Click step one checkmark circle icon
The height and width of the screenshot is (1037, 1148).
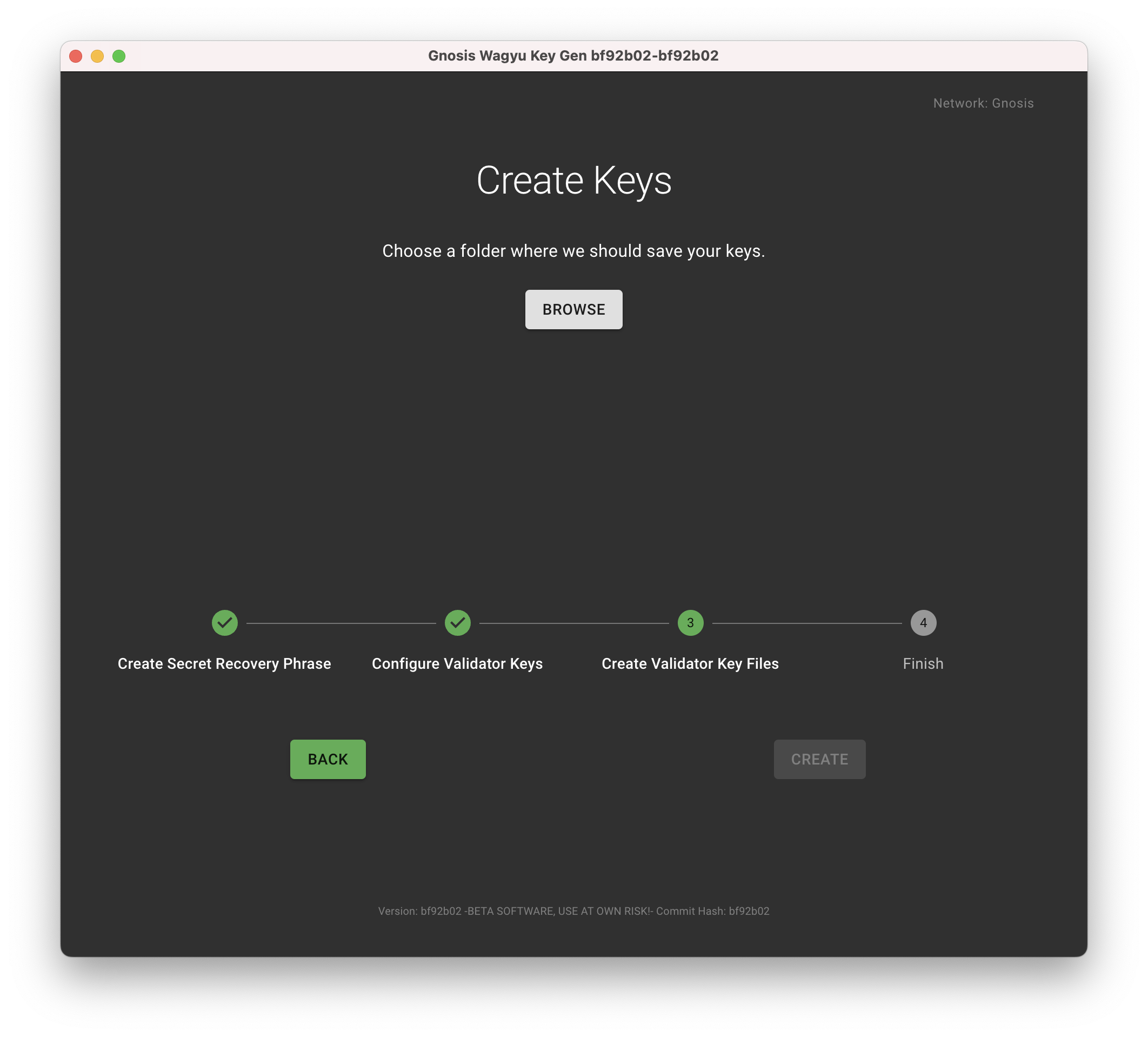tap(224, 623)
